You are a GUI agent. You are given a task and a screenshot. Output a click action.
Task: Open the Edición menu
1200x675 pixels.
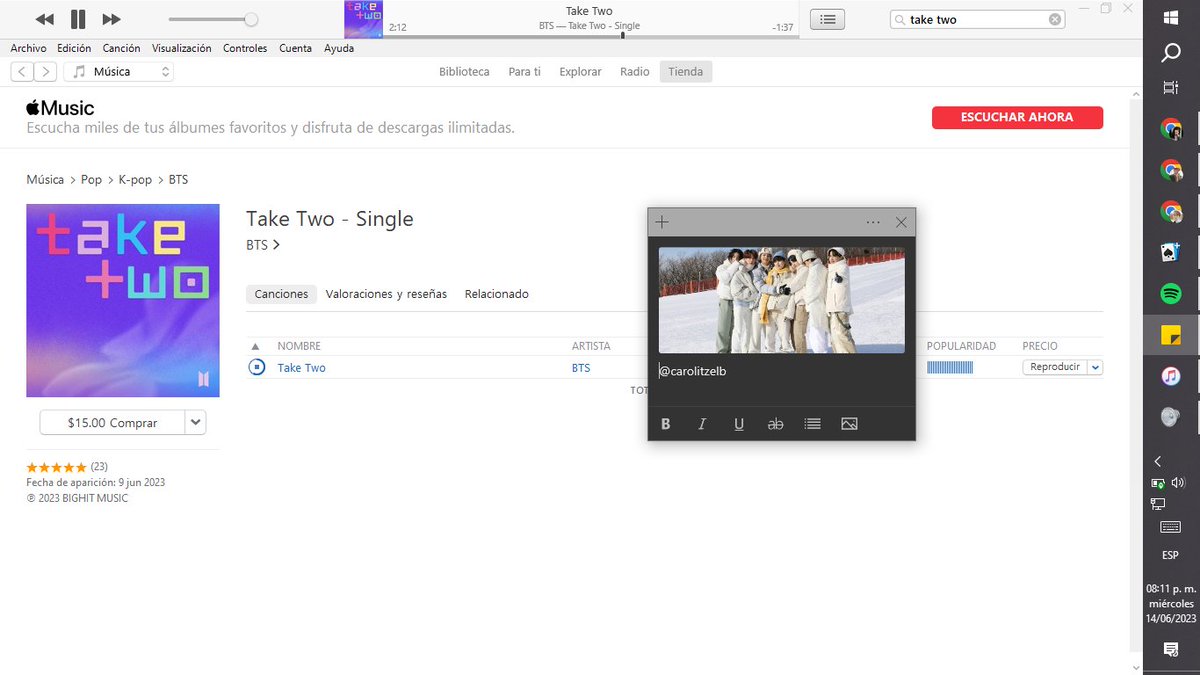[74, 48]
